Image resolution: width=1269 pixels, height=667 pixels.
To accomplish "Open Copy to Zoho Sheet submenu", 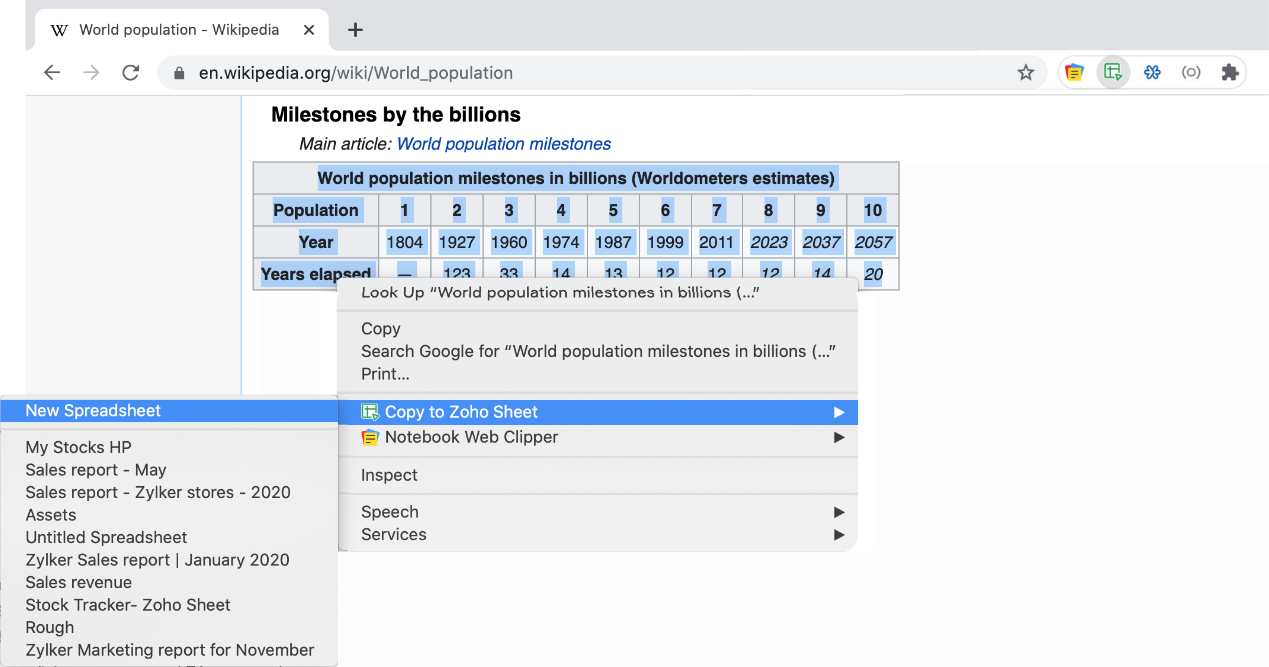I will (x=597, y=412).
